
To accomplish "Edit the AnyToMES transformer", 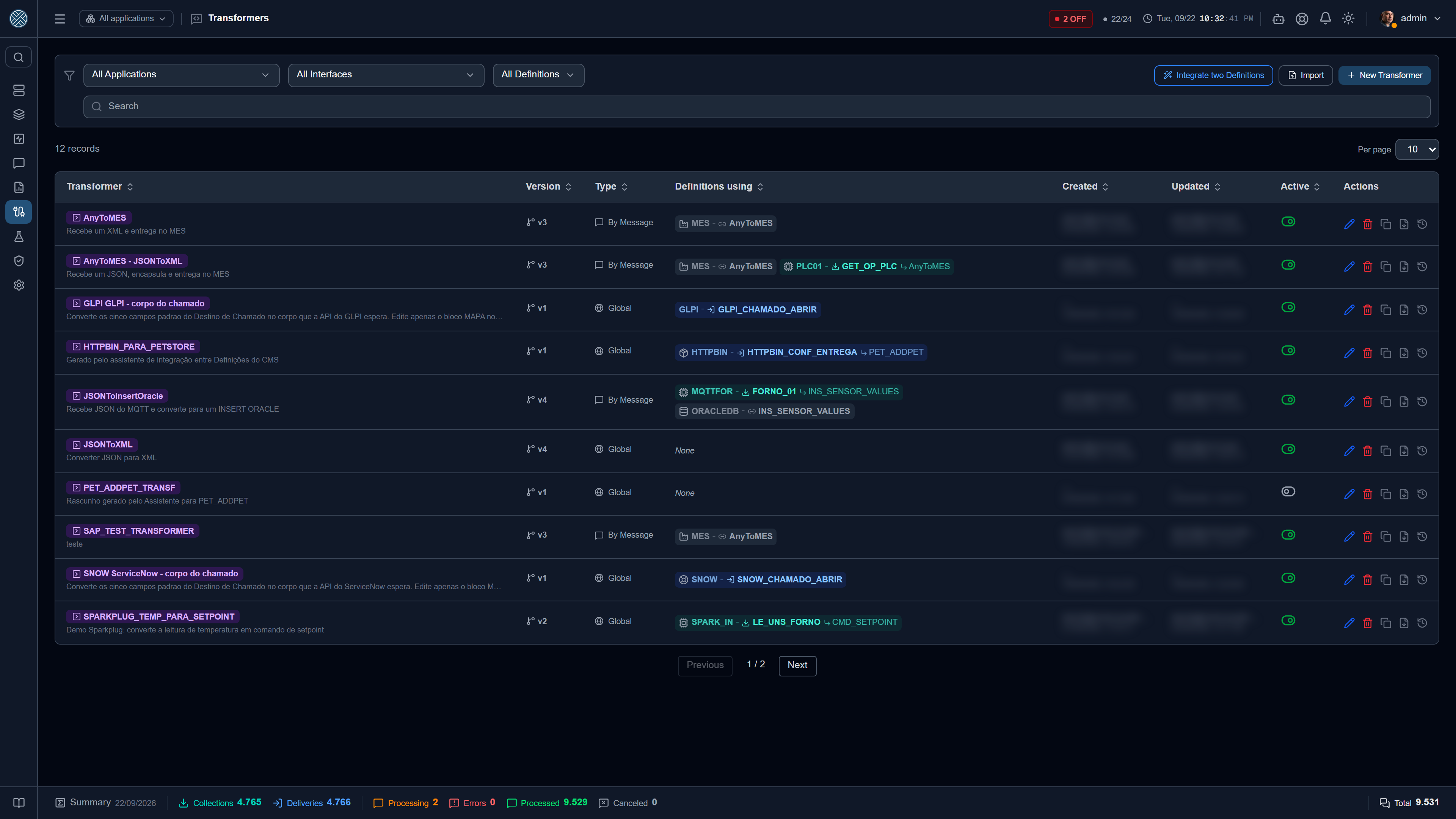I will [x=1349, y=224].
